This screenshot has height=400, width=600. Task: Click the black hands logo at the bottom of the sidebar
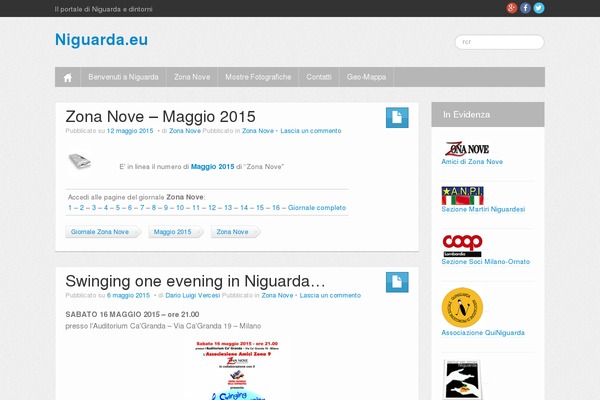[462, 380]
